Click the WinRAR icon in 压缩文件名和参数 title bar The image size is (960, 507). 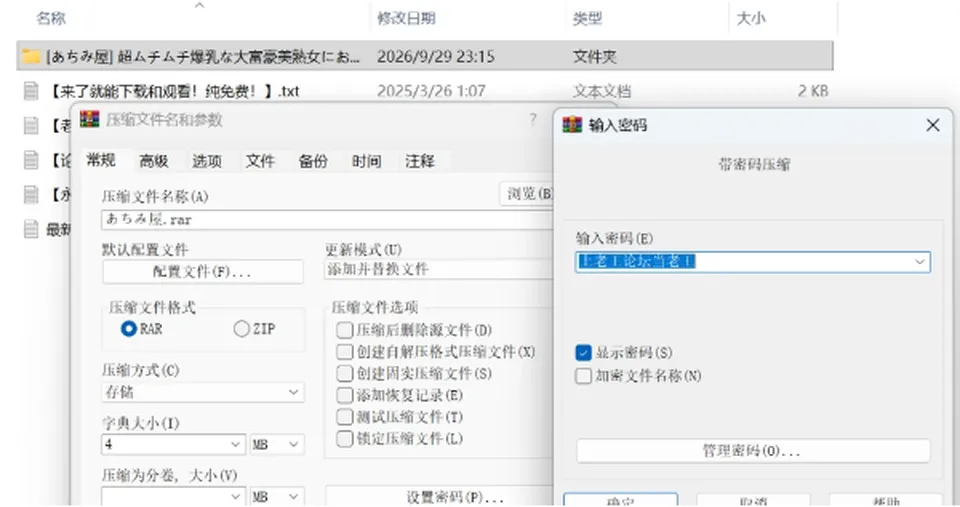(x=89, y=119)
